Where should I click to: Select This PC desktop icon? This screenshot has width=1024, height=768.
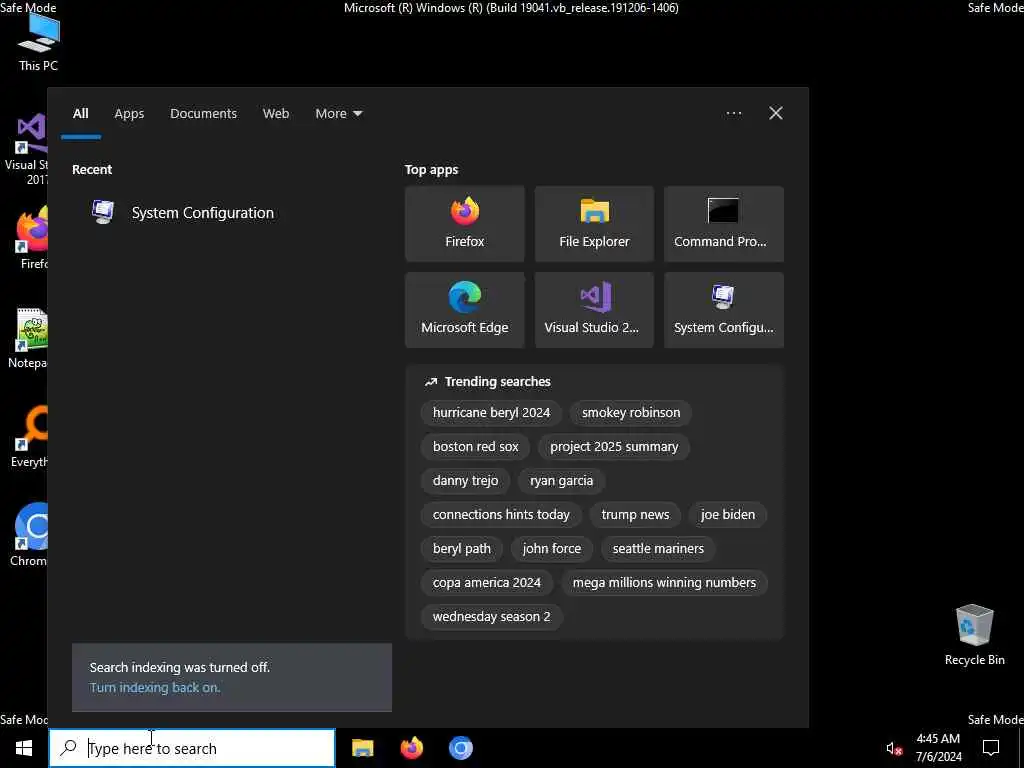38,43
